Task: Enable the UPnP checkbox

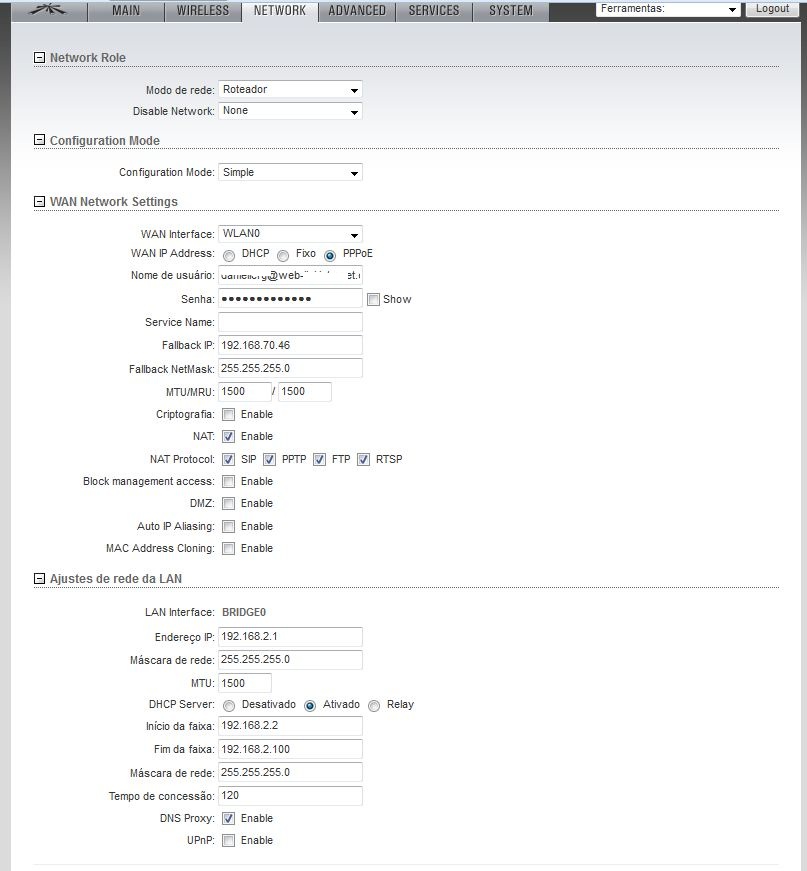Action: click(x=229, y=841)
